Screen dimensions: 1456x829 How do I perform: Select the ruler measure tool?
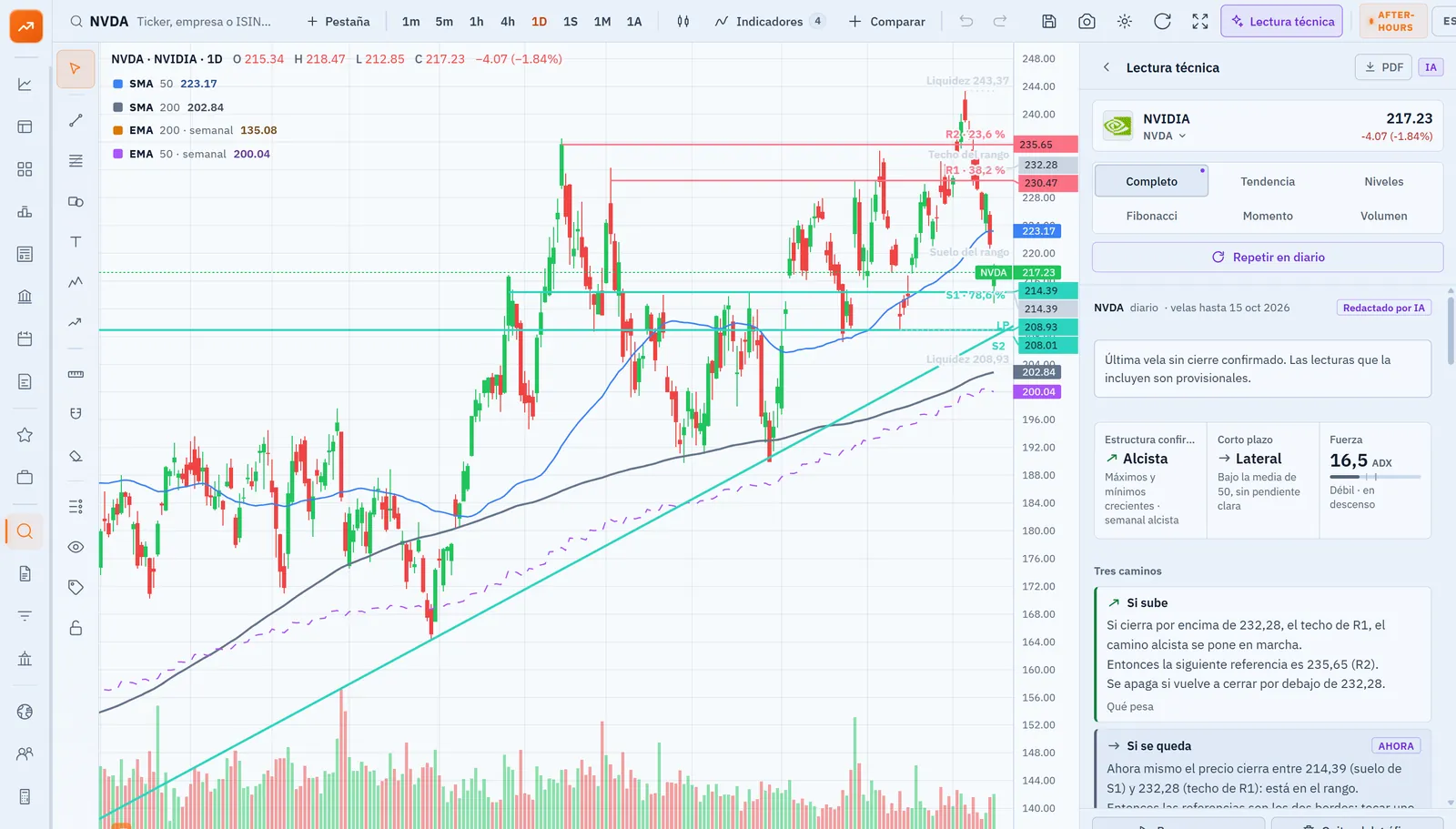pos(76,374)
